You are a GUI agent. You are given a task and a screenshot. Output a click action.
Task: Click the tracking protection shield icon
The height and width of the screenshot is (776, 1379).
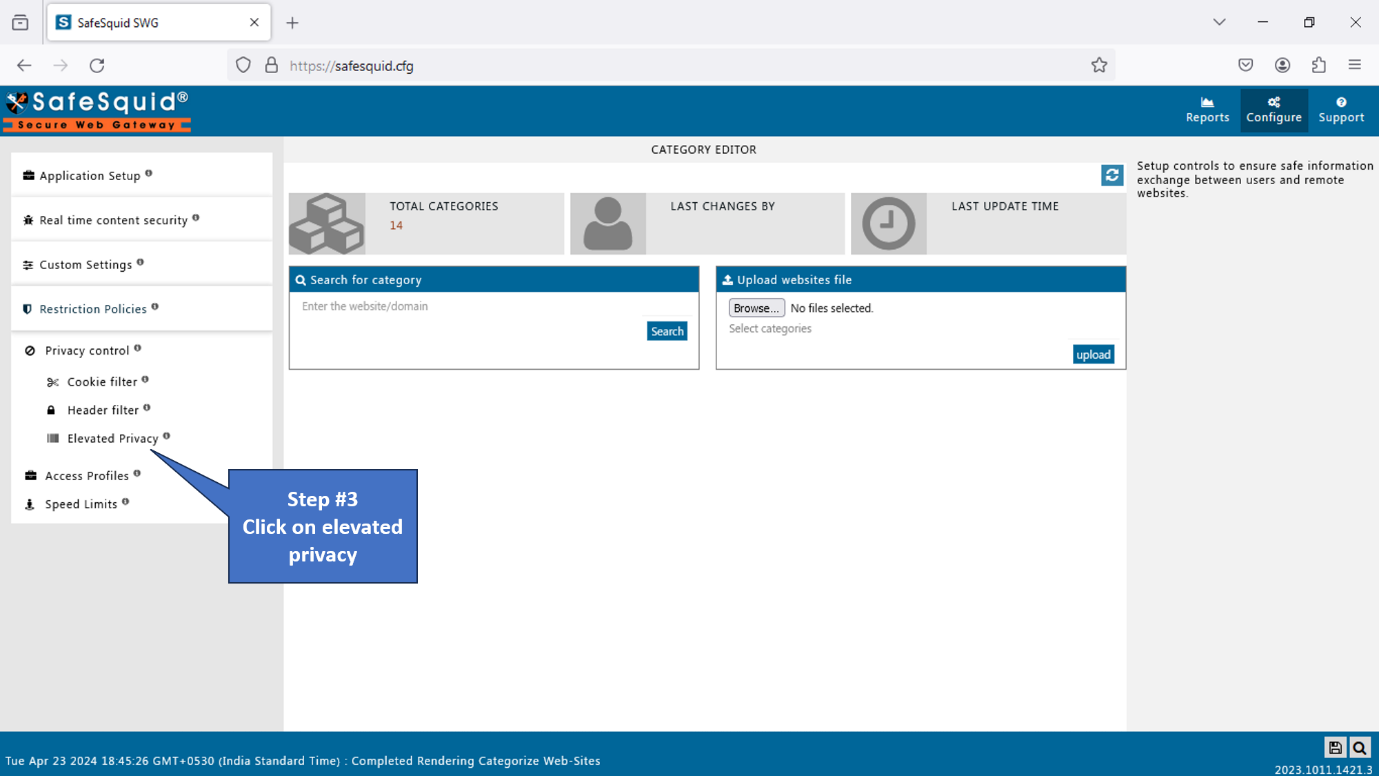pyautogui.click(x=243, y=65)
